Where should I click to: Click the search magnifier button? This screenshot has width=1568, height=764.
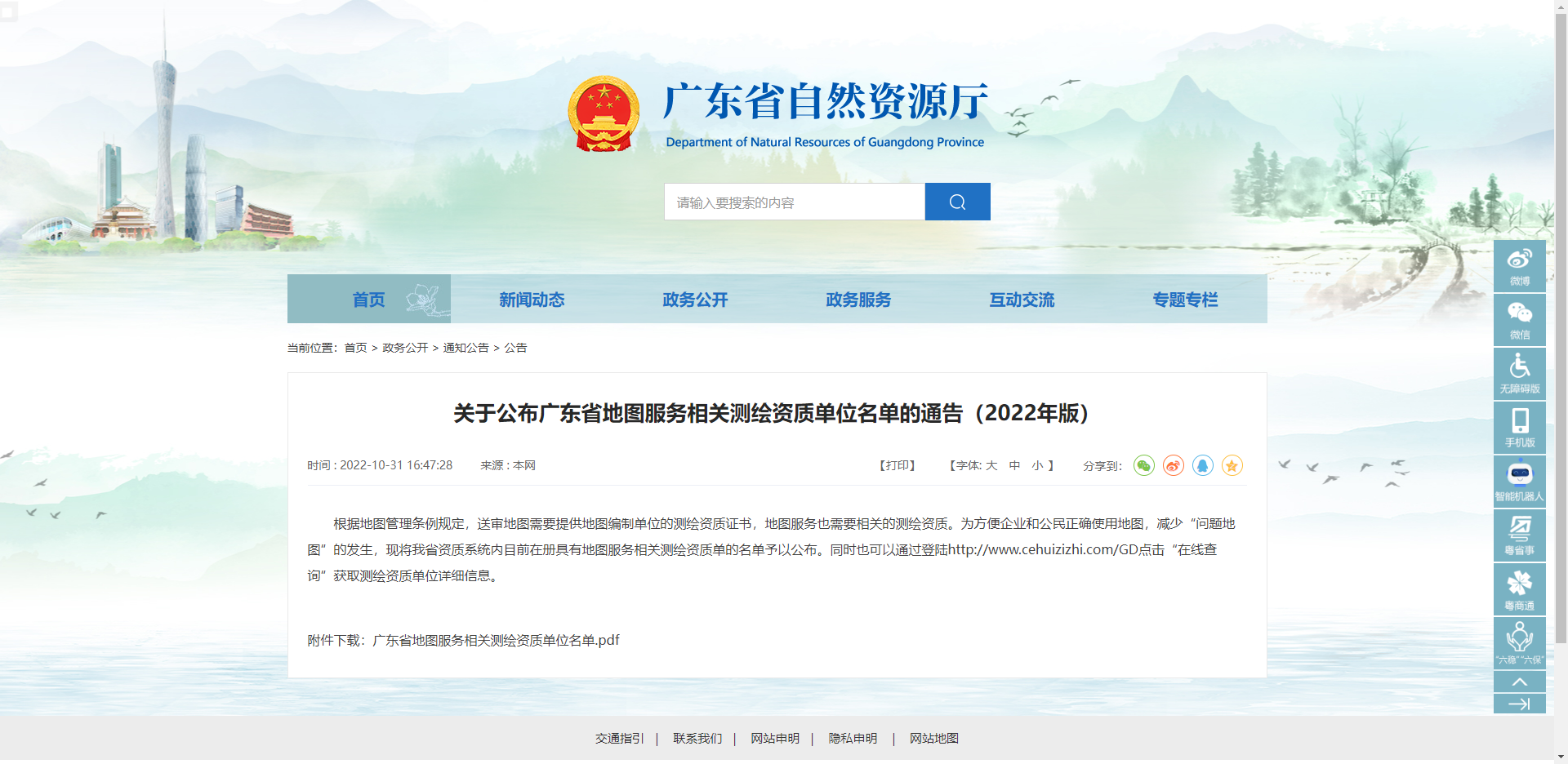click(x=957, y=202)
